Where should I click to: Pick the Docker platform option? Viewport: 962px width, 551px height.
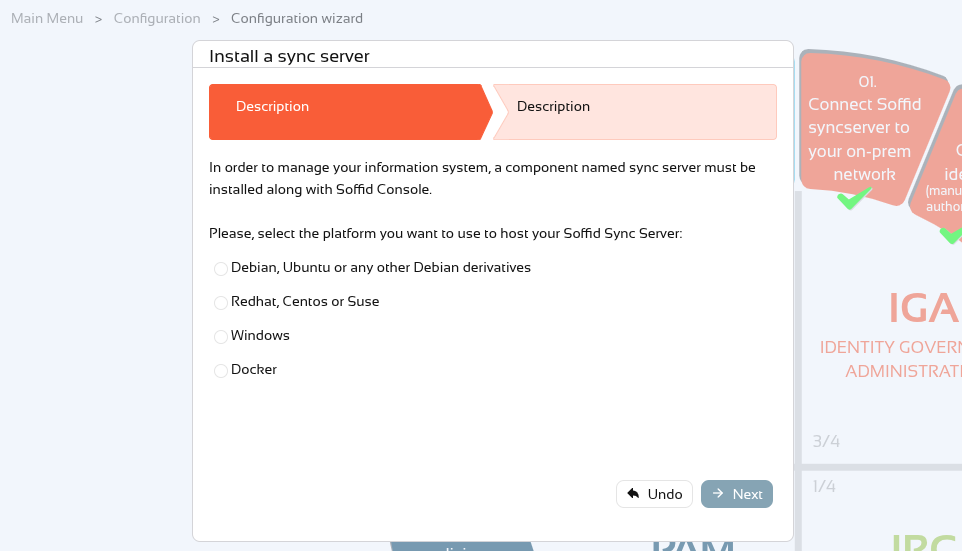pos(221,371)
